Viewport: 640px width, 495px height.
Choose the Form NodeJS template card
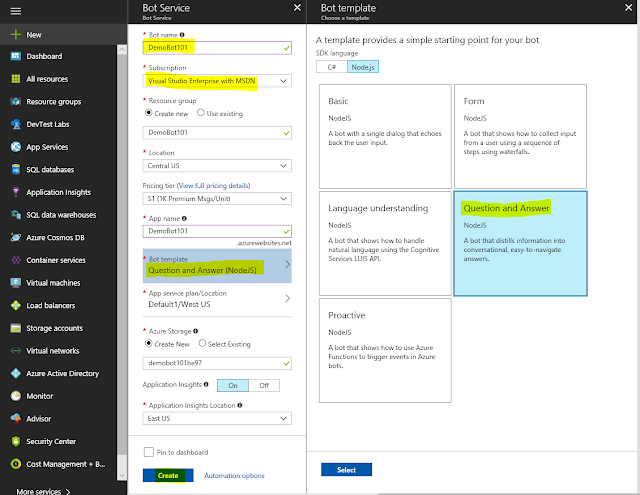point(520,136)
